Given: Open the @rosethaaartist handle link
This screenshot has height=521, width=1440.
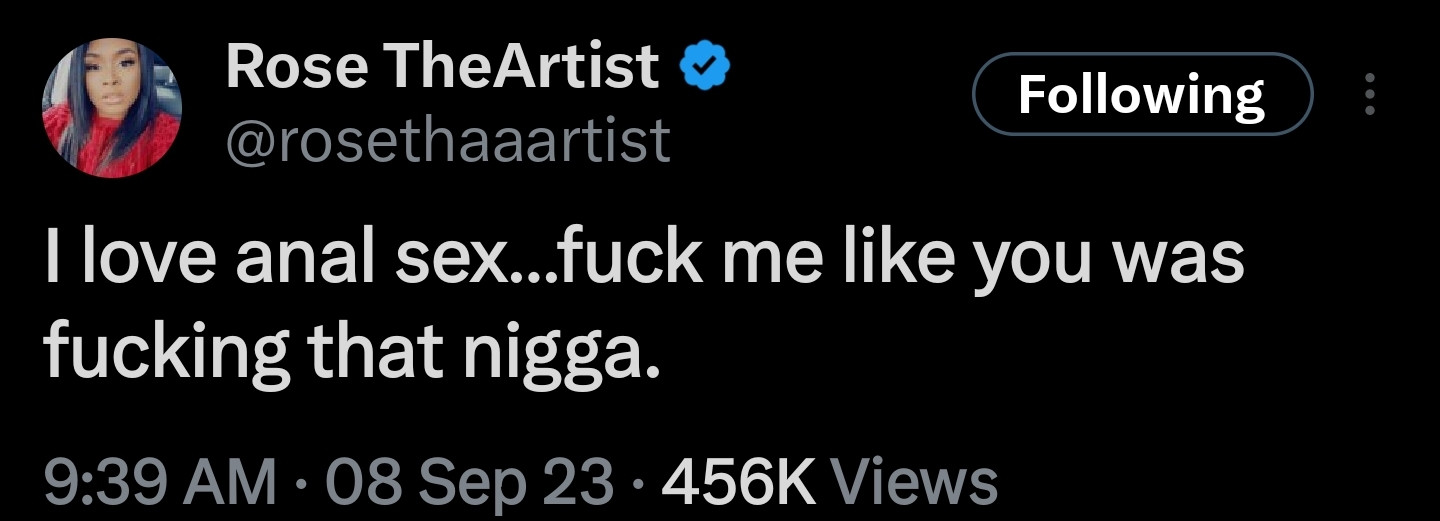Looking at the screenshot, I should [448, 141].
